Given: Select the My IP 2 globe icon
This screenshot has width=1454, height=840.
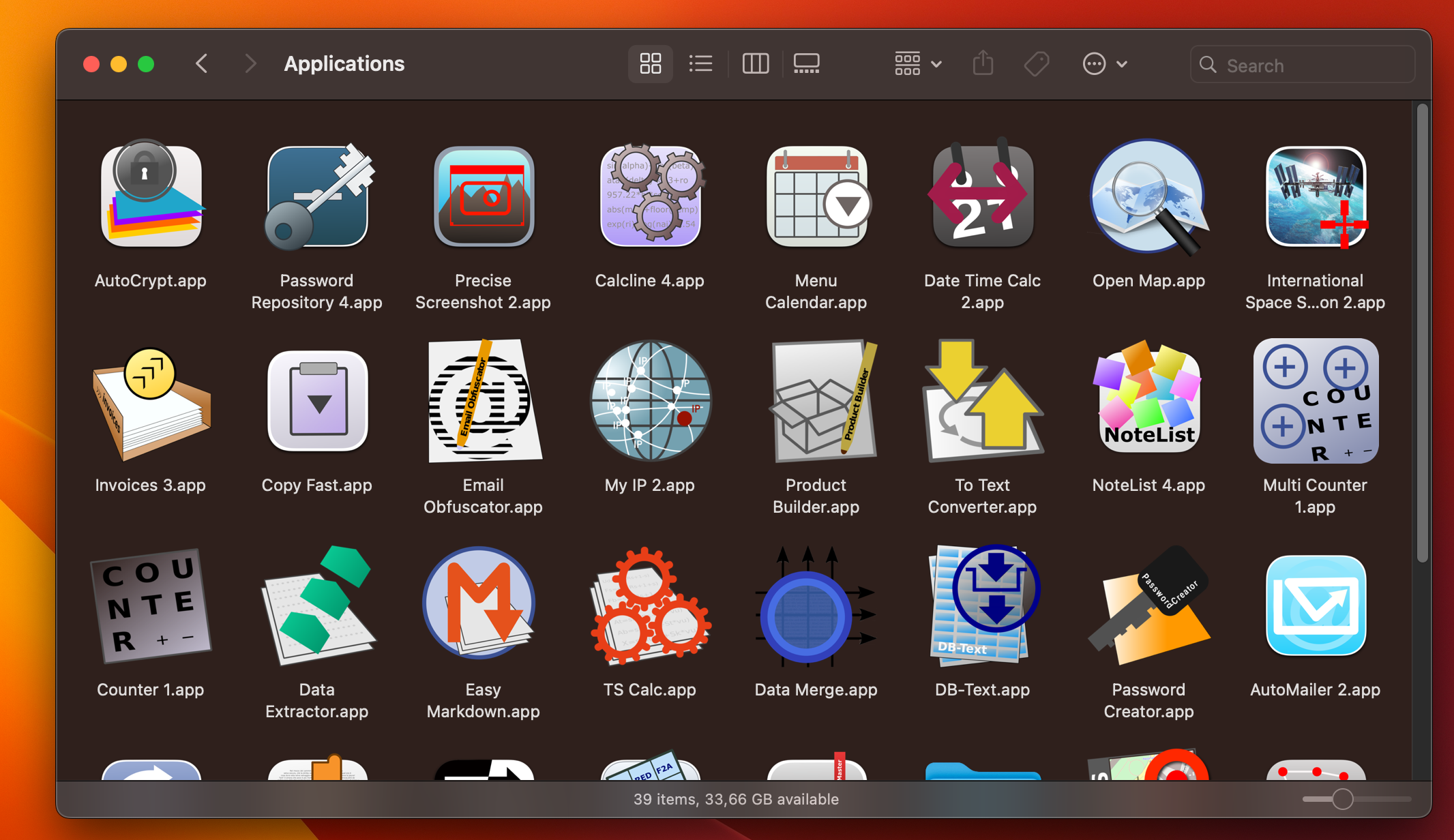Looking at the screenshot, I should tap(650, 401).
